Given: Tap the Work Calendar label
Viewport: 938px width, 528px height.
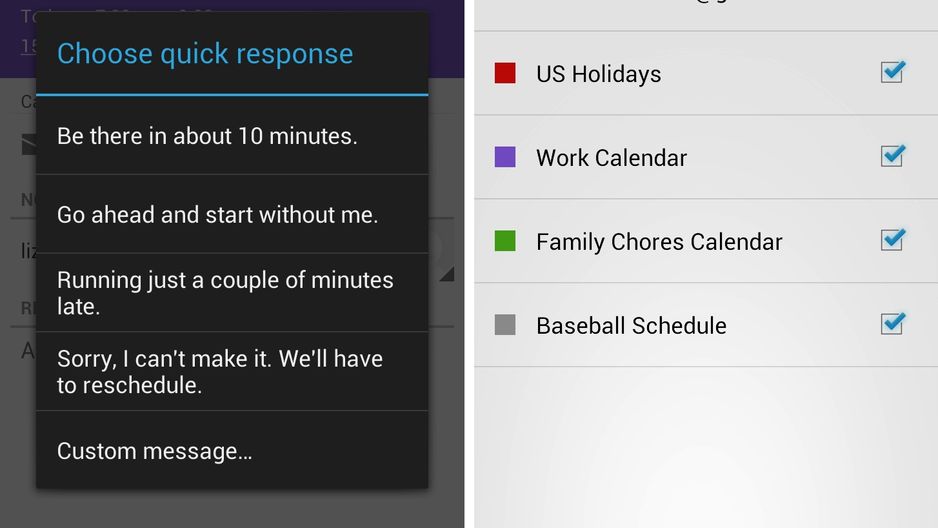Looking at the screenshot, I should tap(611, 158).
